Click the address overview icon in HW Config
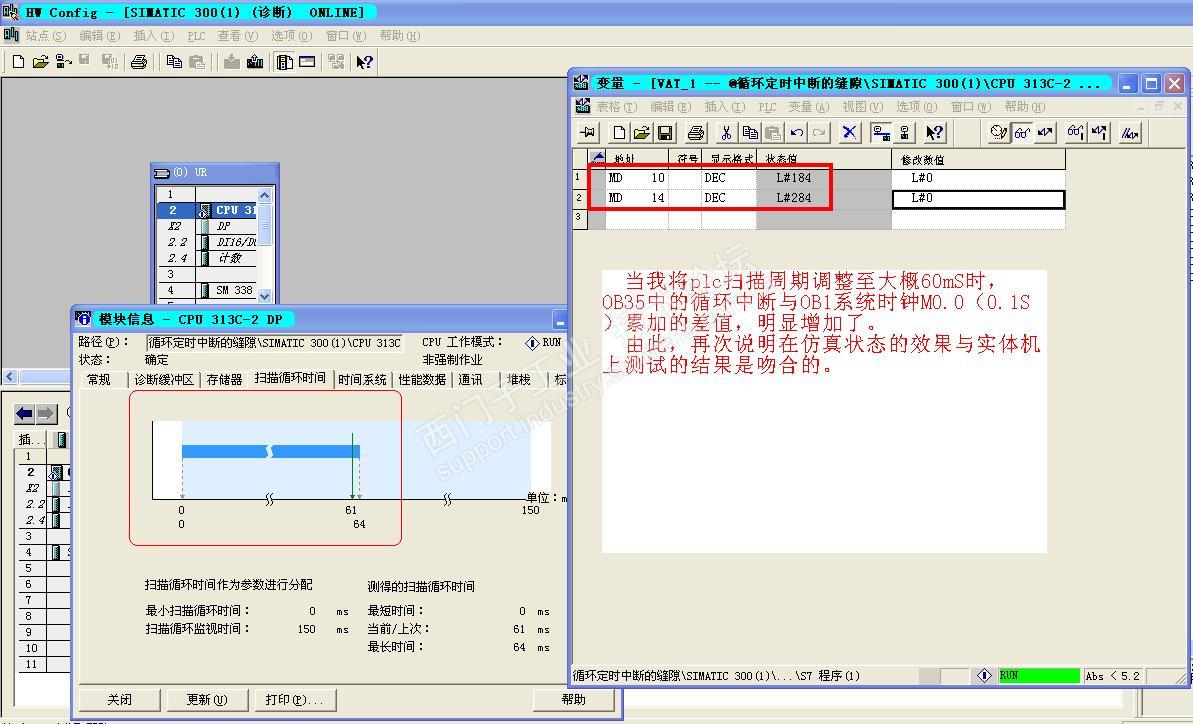Viewport: 1193px width, 724px height. pyautogui.click(x=307, y=62)
